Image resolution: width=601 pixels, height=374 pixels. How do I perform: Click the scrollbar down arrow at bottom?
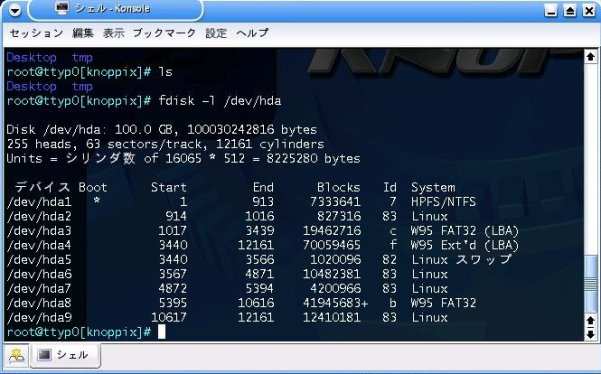pos(590,335)
